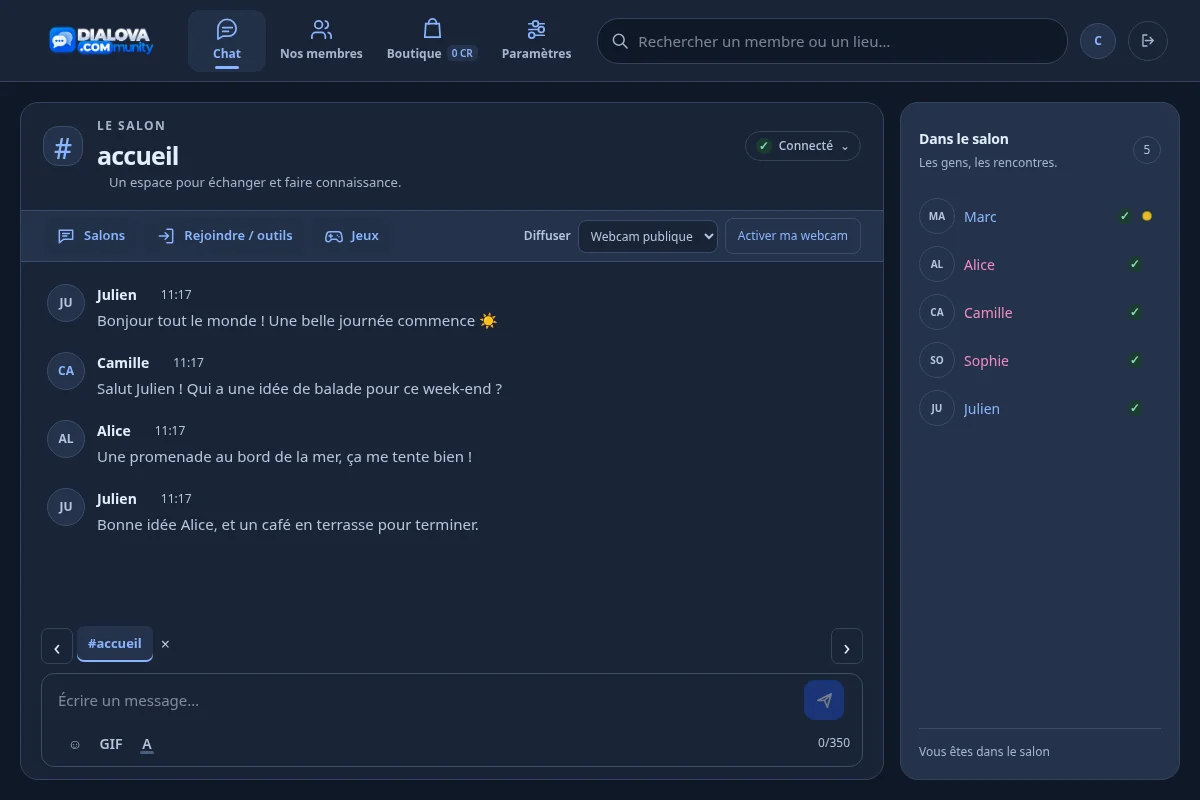Screen dimensions: 1200x800
Task: Open the Boutique tab
Action: [x=432, y=41]
